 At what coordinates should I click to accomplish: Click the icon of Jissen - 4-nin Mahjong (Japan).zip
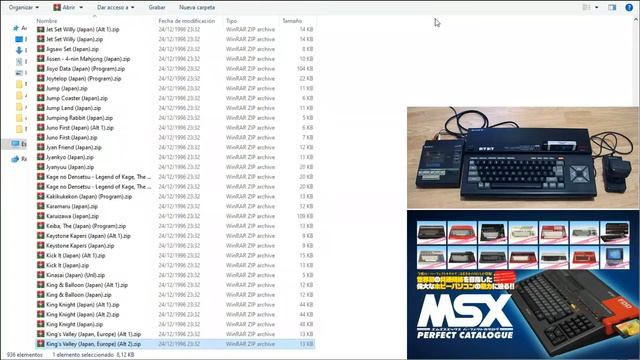click(40, 58)
